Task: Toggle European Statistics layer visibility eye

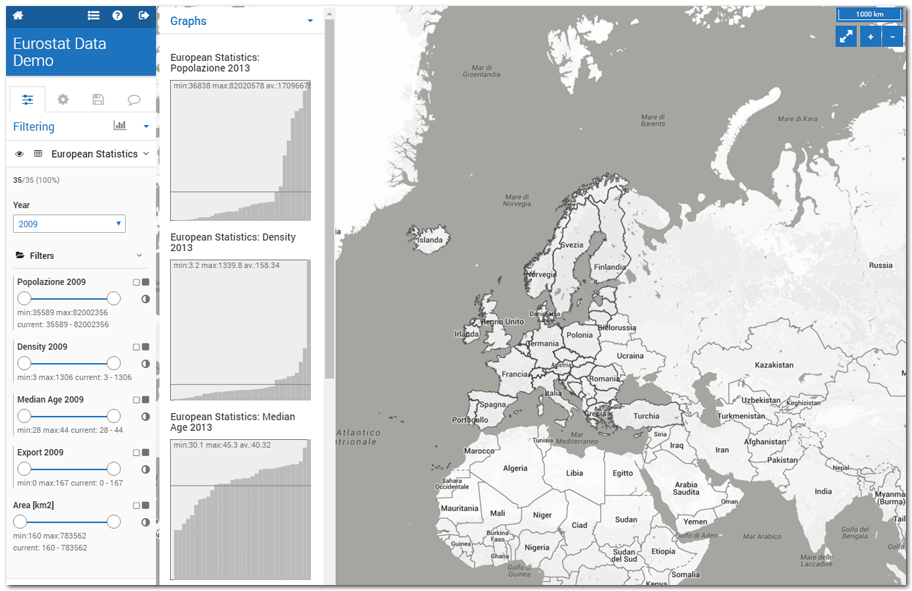Action: (19, 154)
